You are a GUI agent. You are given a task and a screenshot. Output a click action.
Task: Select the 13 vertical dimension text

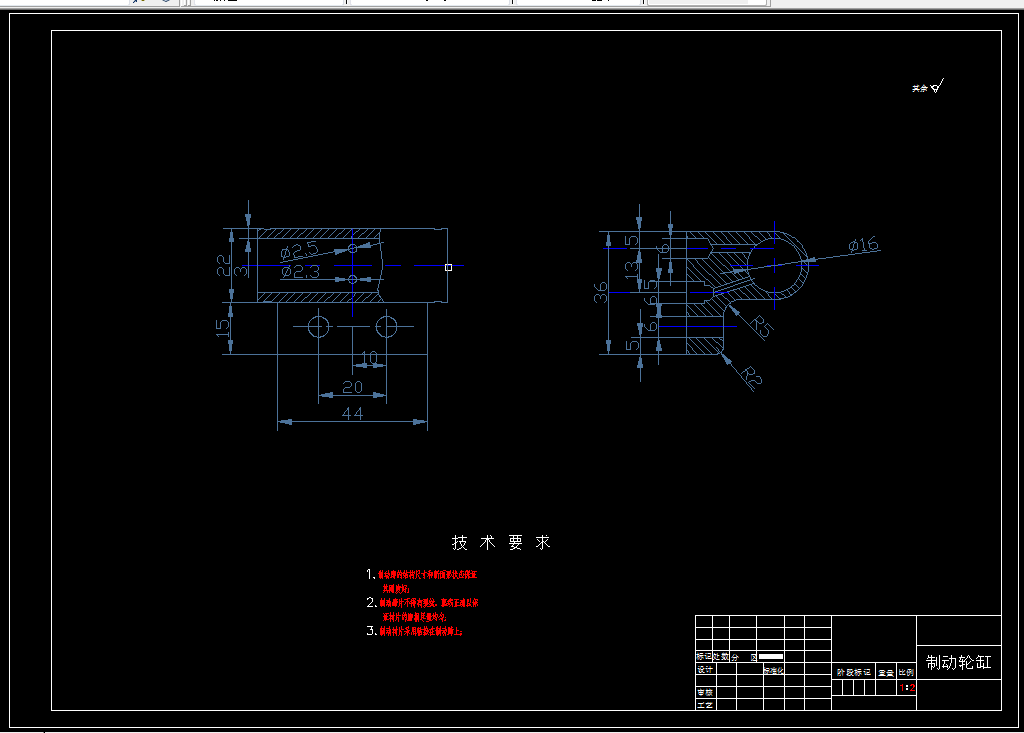point(632,269)
